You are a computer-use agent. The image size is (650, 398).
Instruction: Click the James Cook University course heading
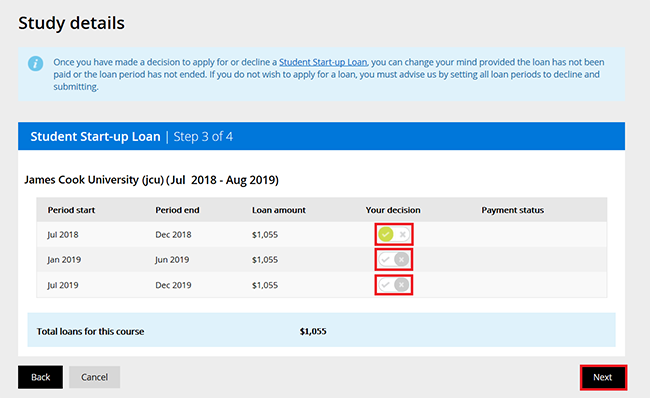[151, 180]
